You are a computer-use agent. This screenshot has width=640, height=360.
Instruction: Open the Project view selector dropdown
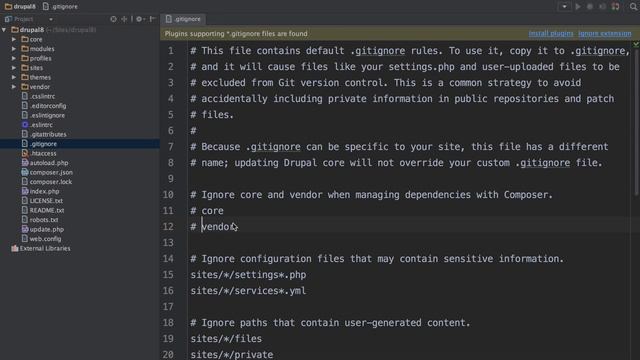tap(51, 19)
